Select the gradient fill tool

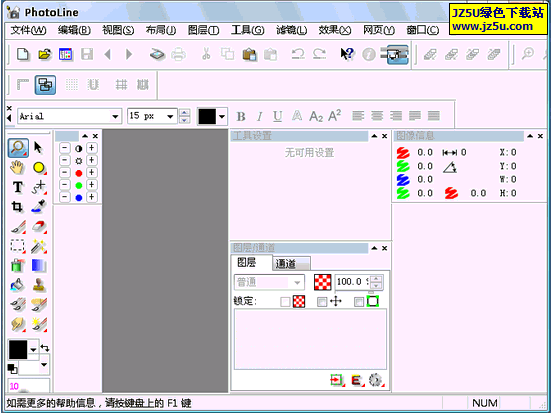[39, 265]
